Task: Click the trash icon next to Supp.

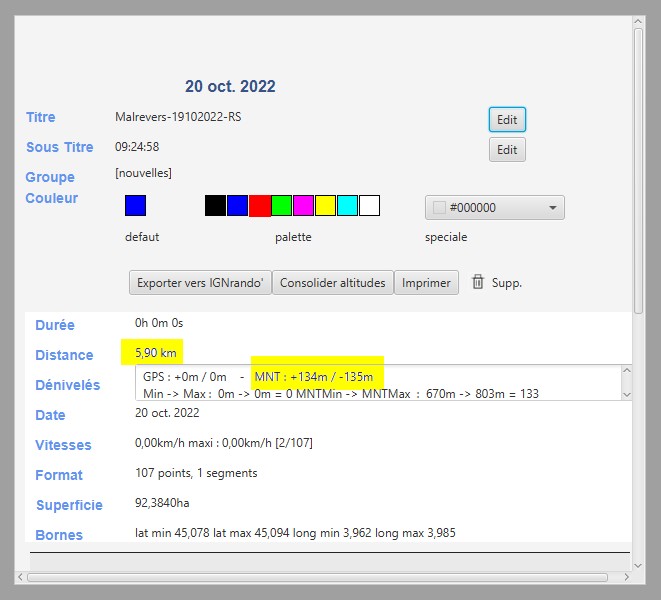Action: click(x=478, y=283)
